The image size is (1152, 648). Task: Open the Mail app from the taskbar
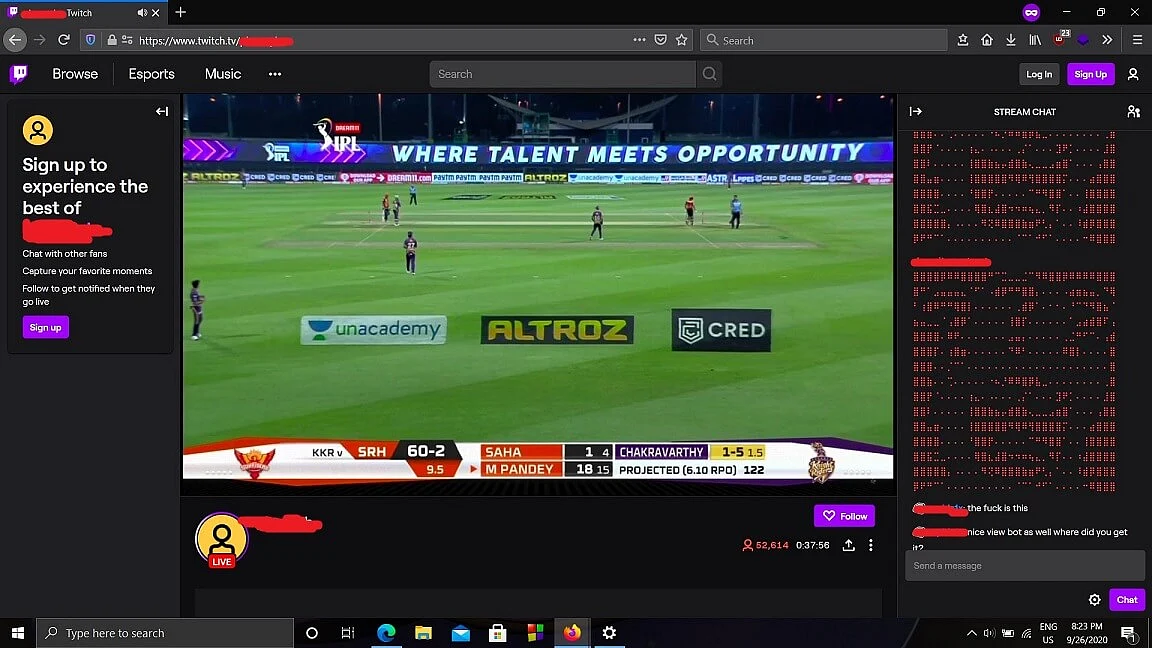tap(461, 633)
